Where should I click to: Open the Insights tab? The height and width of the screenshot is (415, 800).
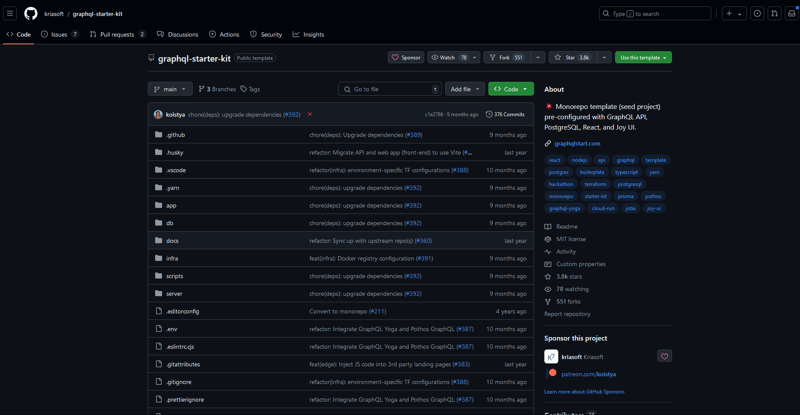(308, 34)
